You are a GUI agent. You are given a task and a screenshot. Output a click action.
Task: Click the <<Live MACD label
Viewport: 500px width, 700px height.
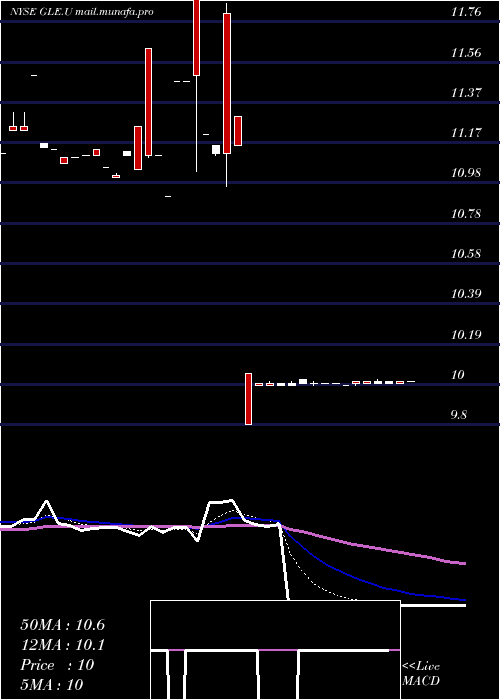[x=421, y=674]
